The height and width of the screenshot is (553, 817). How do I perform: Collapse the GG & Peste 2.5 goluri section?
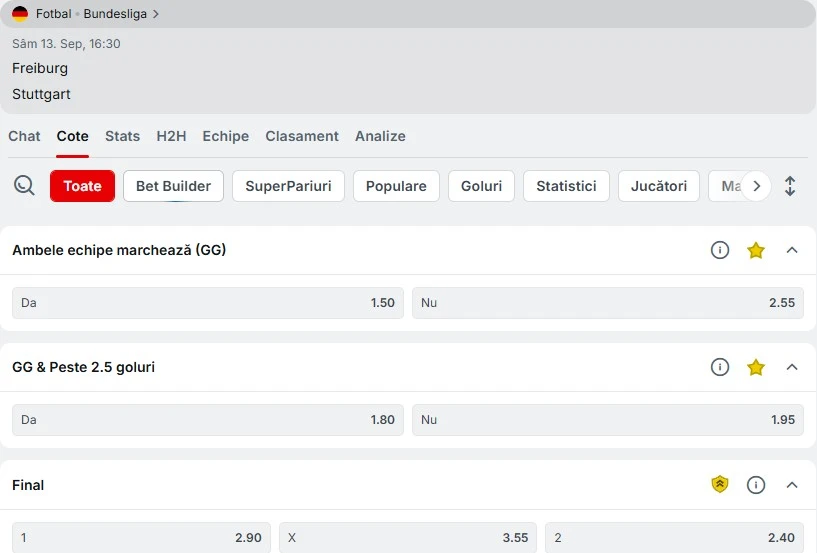tap(792, 367)
